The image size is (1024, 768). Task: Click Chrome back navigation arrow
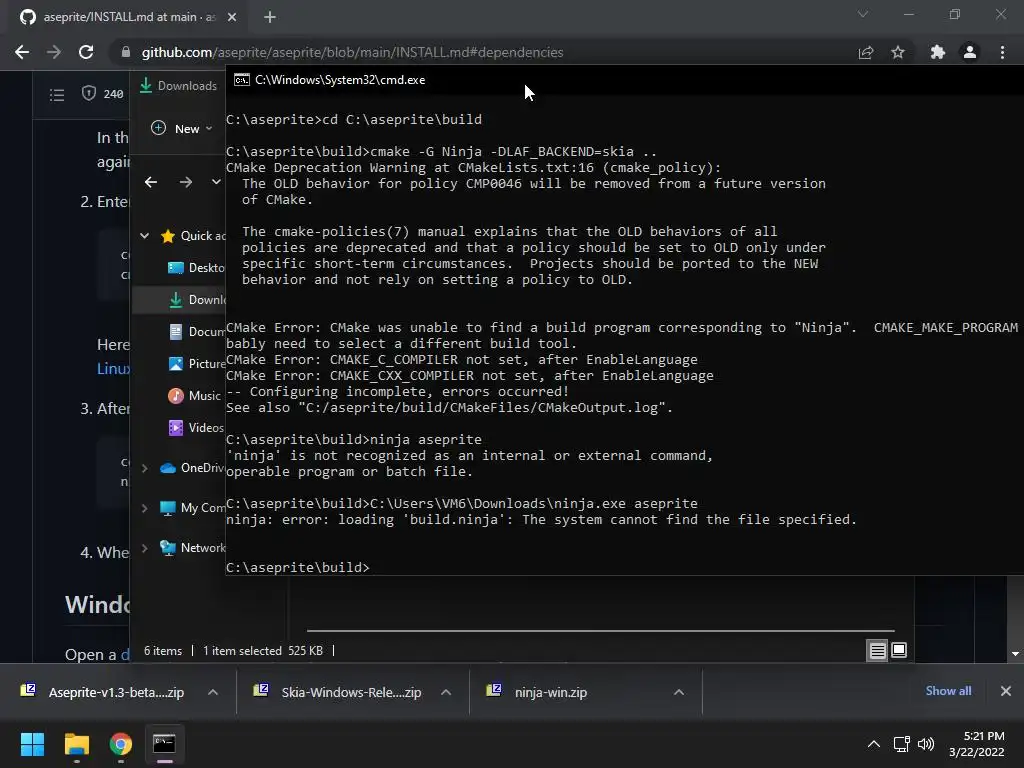tap(22, 52)
